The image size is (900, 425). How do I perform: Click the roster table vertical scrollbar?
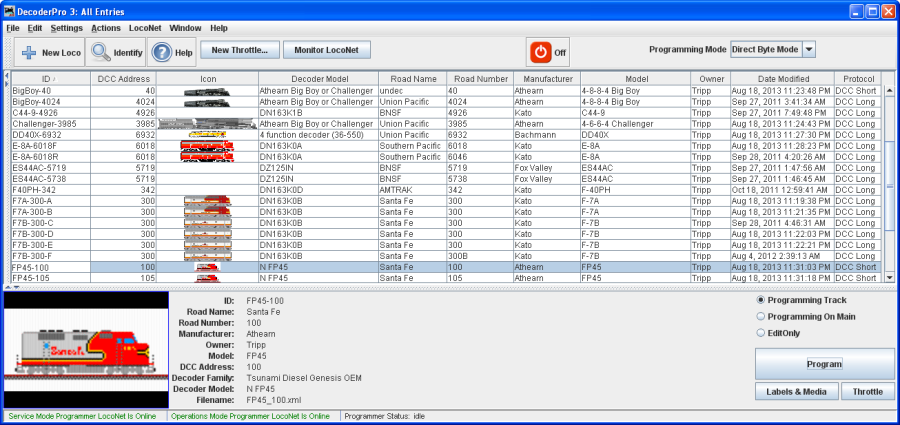click(888, 180)
